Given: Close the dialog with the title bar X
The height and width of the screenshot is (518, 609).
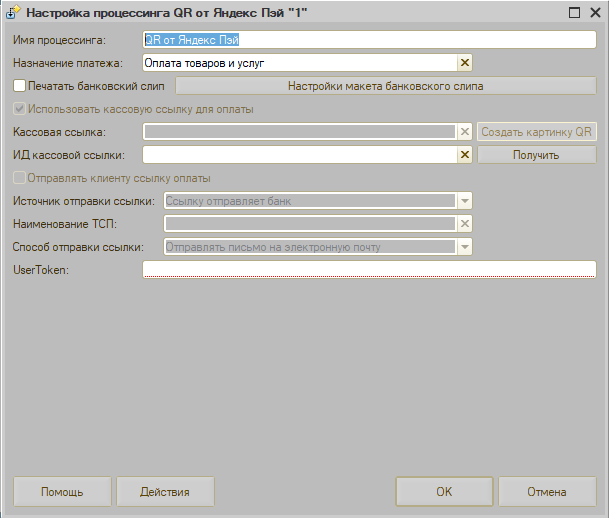Looking at the screenshot, I should pyautogui.click(x=593, y=13).
